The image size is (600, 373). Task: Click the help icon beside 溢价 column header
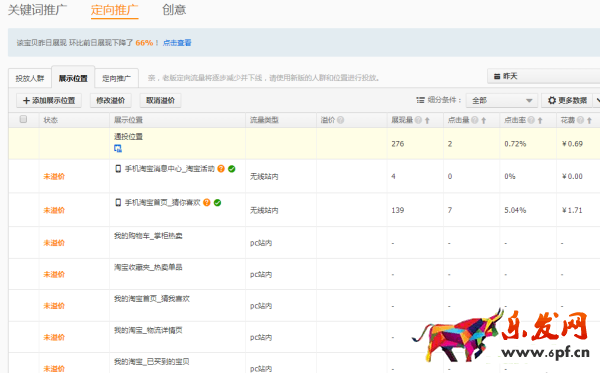click(x=340, y=120)
